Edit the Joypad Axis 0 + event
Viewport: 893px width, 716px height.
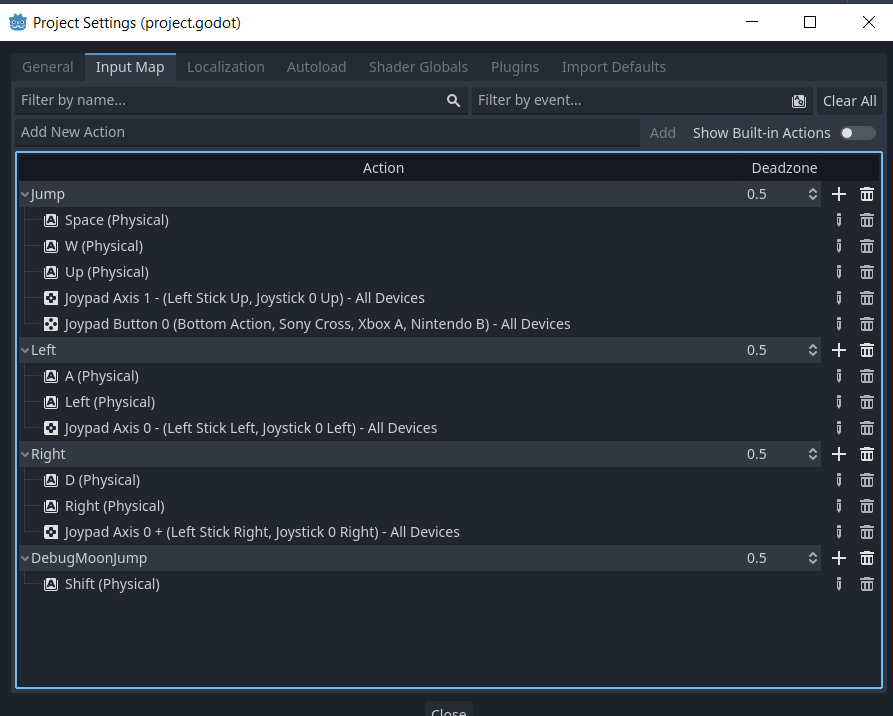838,532
